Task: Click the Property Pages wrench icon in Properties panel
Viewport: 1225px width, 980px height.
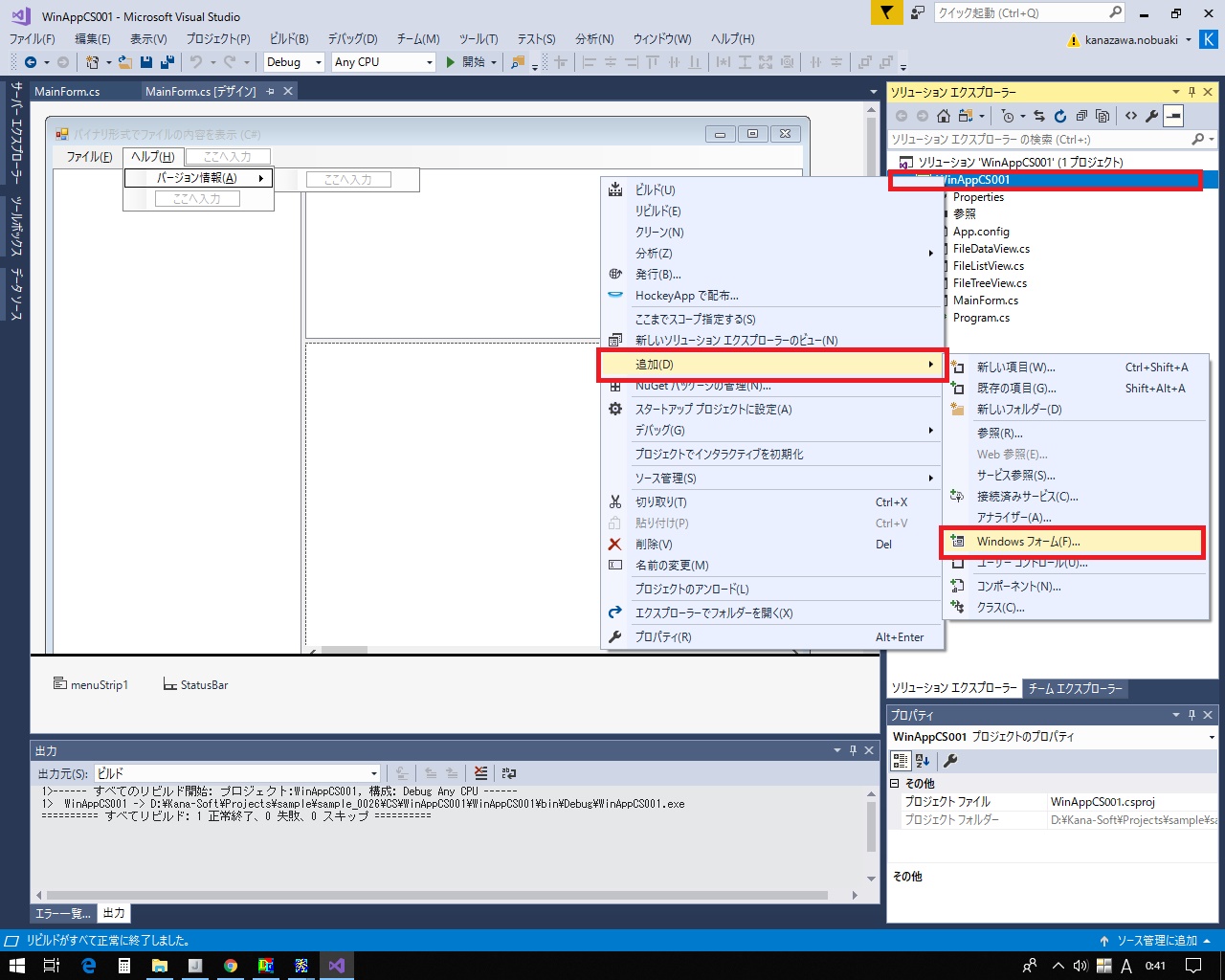Action: point(950,761)
